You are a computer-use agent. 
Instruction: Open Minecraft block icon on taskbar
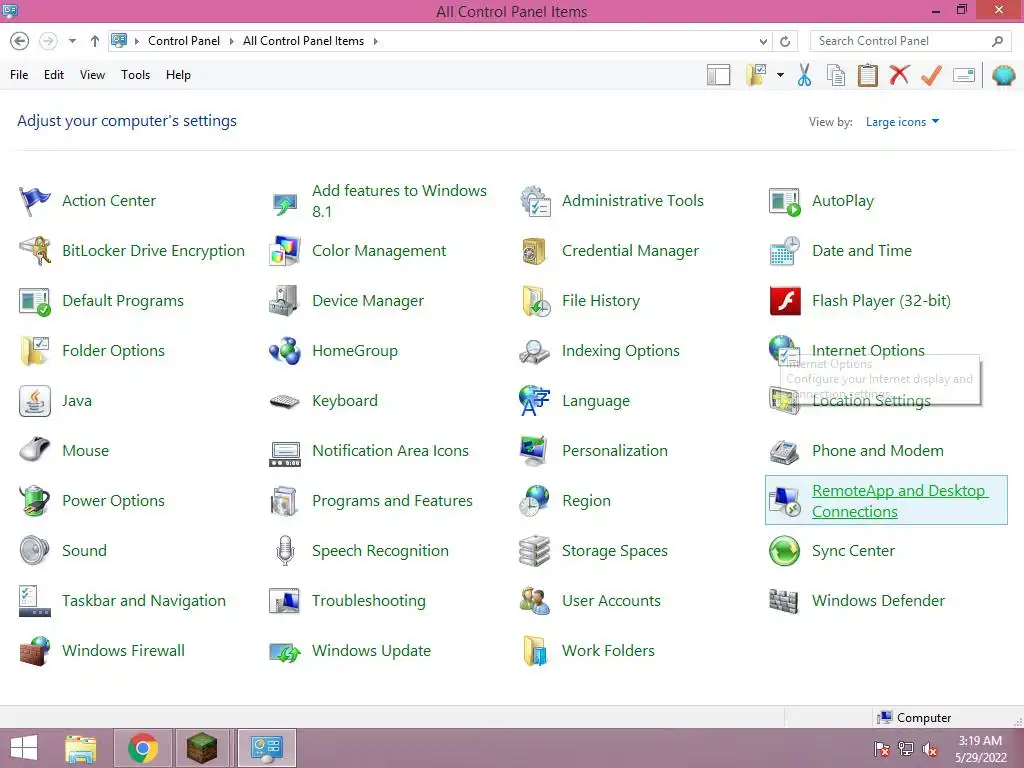[x=202, y=748]
